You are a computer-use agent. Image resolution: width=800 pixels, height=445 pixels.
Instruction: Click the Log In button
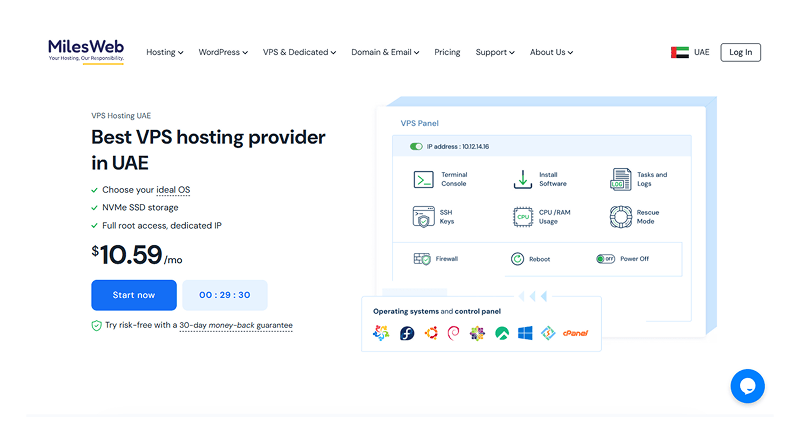[x=740, y=52]
